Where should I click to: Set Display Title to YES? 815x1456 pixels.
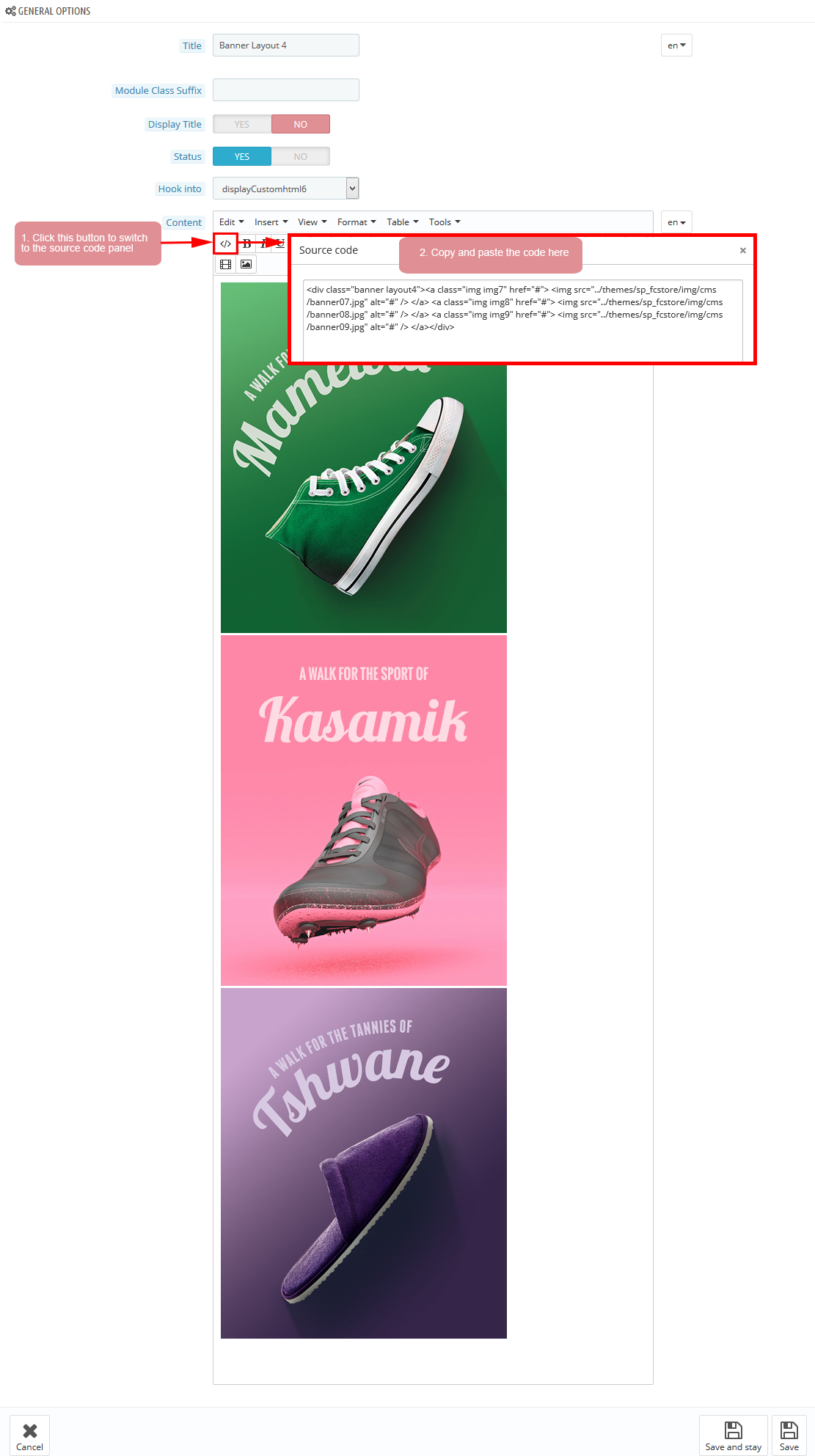(x=242, y=124)
